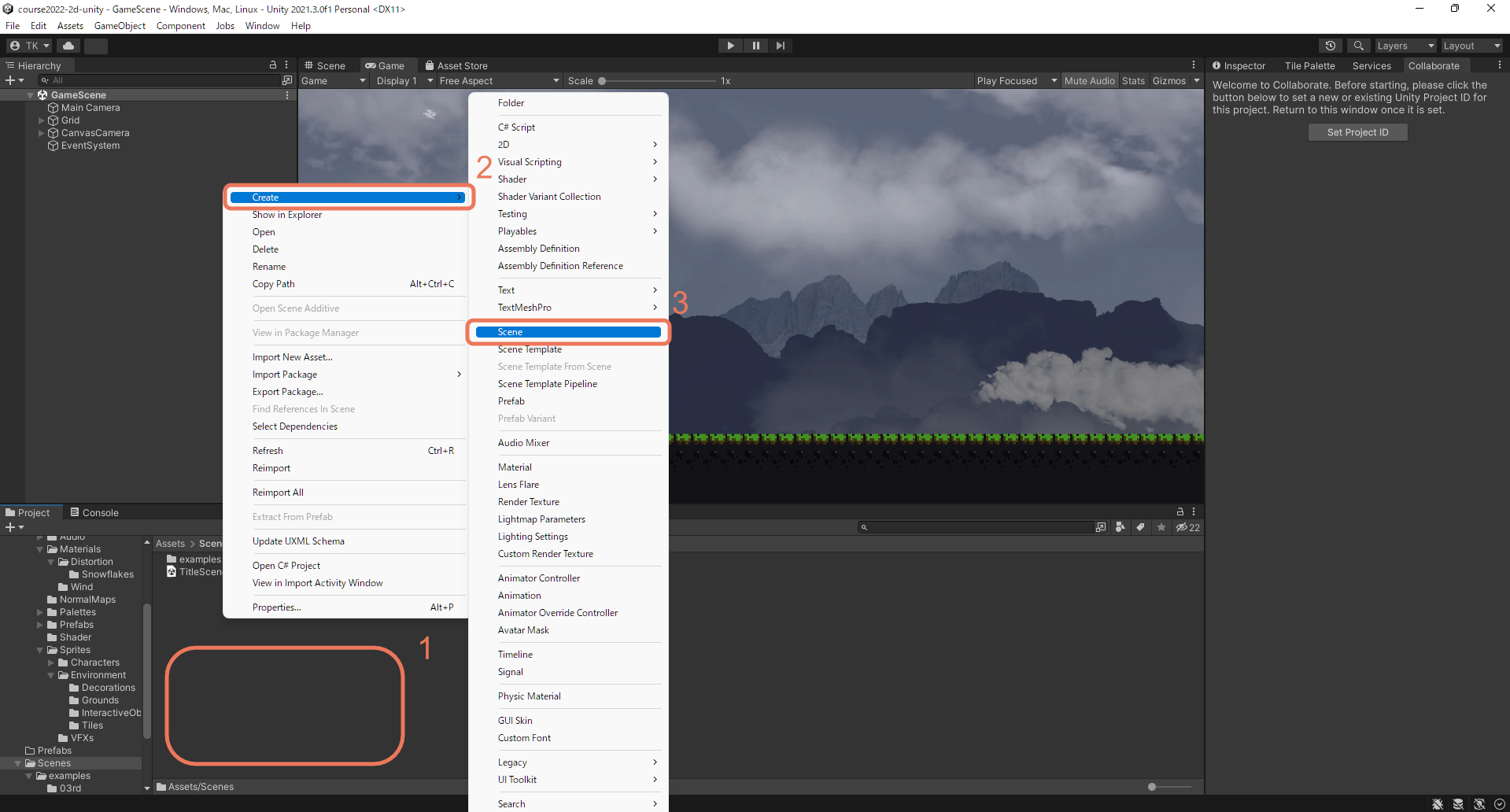Filter Project assets by type icon
1510x812 pixels.
(x=1121, y=527)
